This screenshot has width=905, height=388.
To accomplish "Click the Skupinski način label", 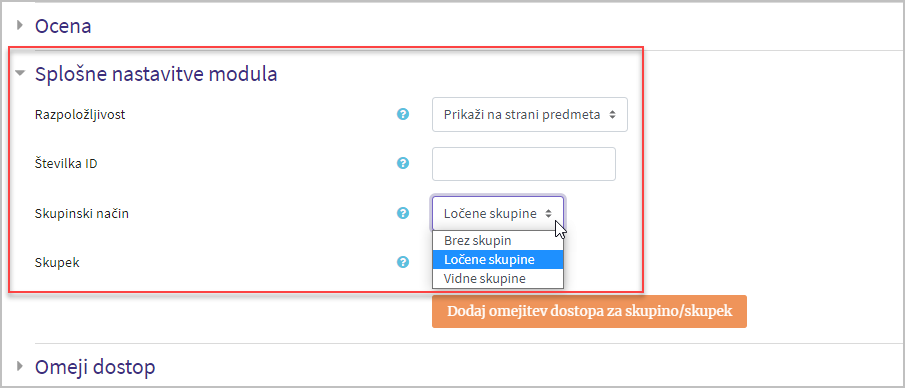I will (82, 214).
